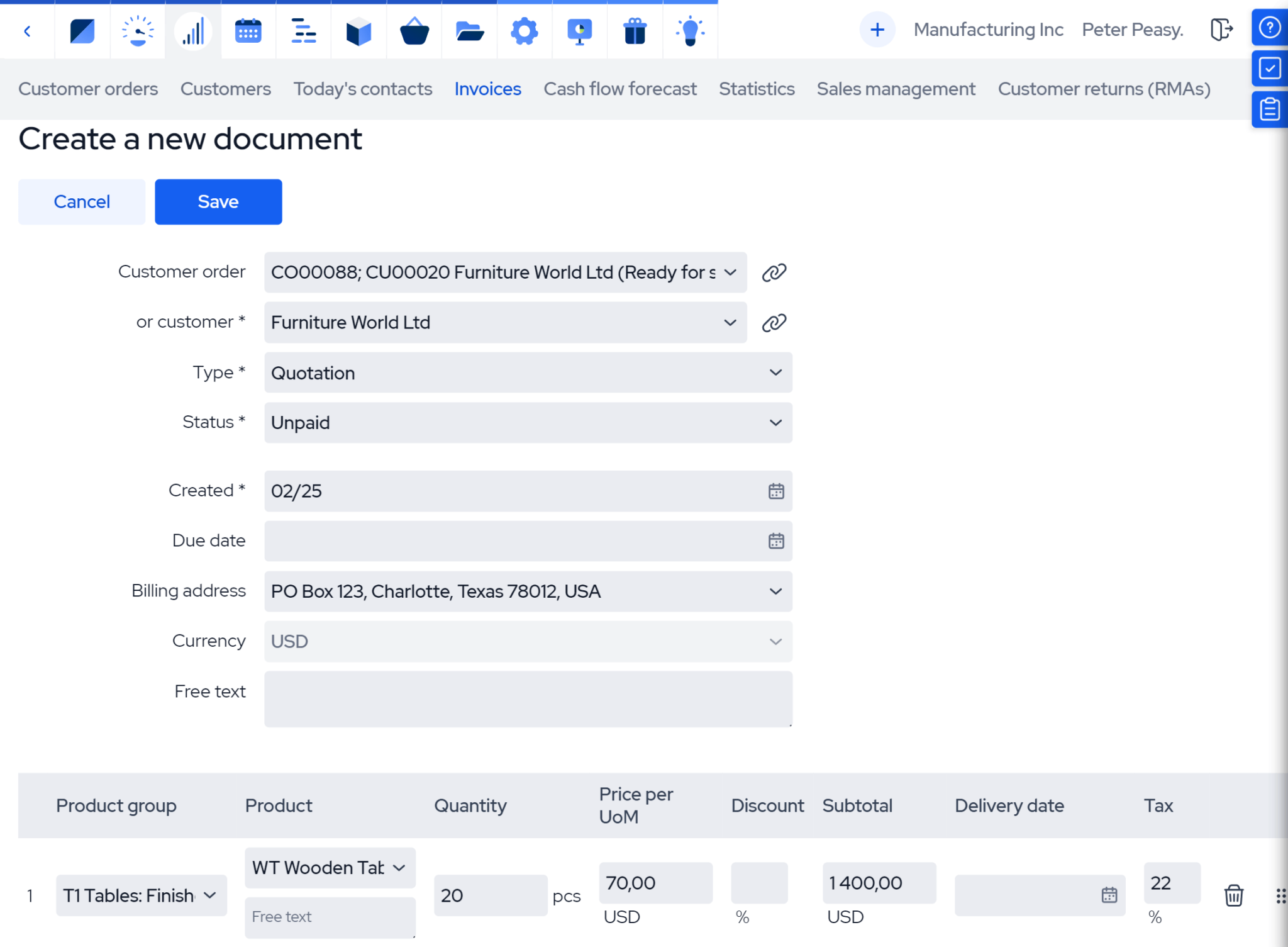Open the calendar picker for Due date

(x=776, y=541)
